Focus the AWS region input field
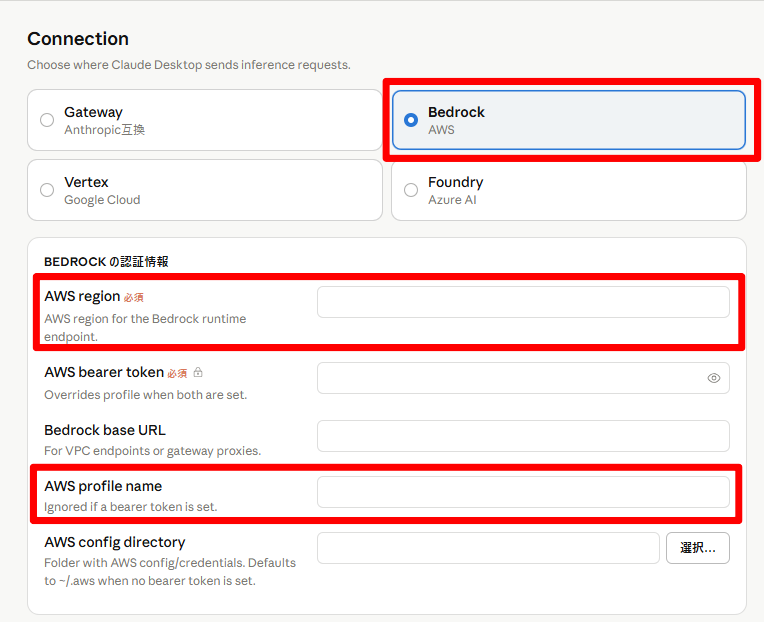The image size is (764, 622). click(x=523, y=302)
